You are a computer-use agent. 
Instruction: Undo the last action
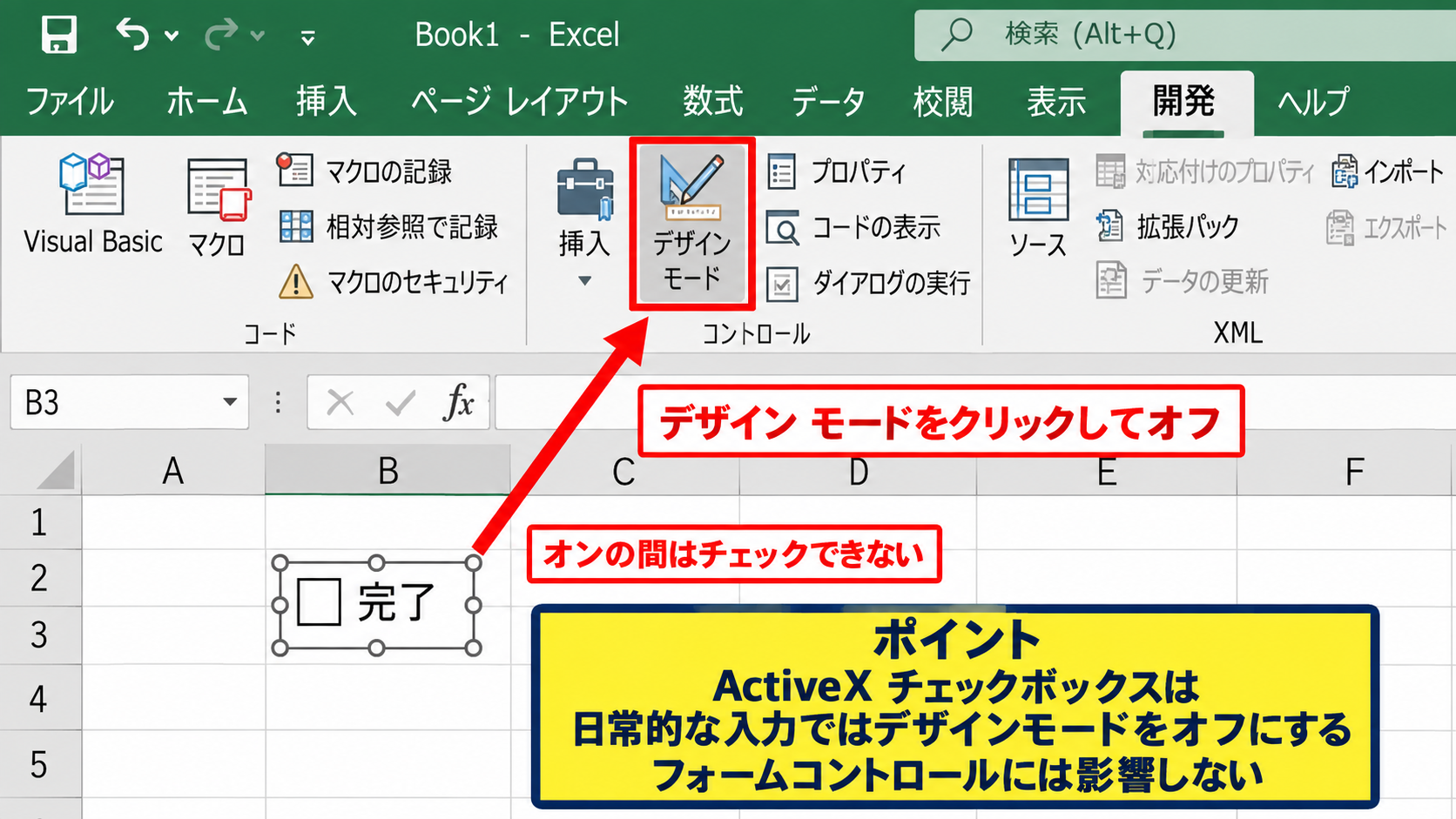tap(132, 35)
